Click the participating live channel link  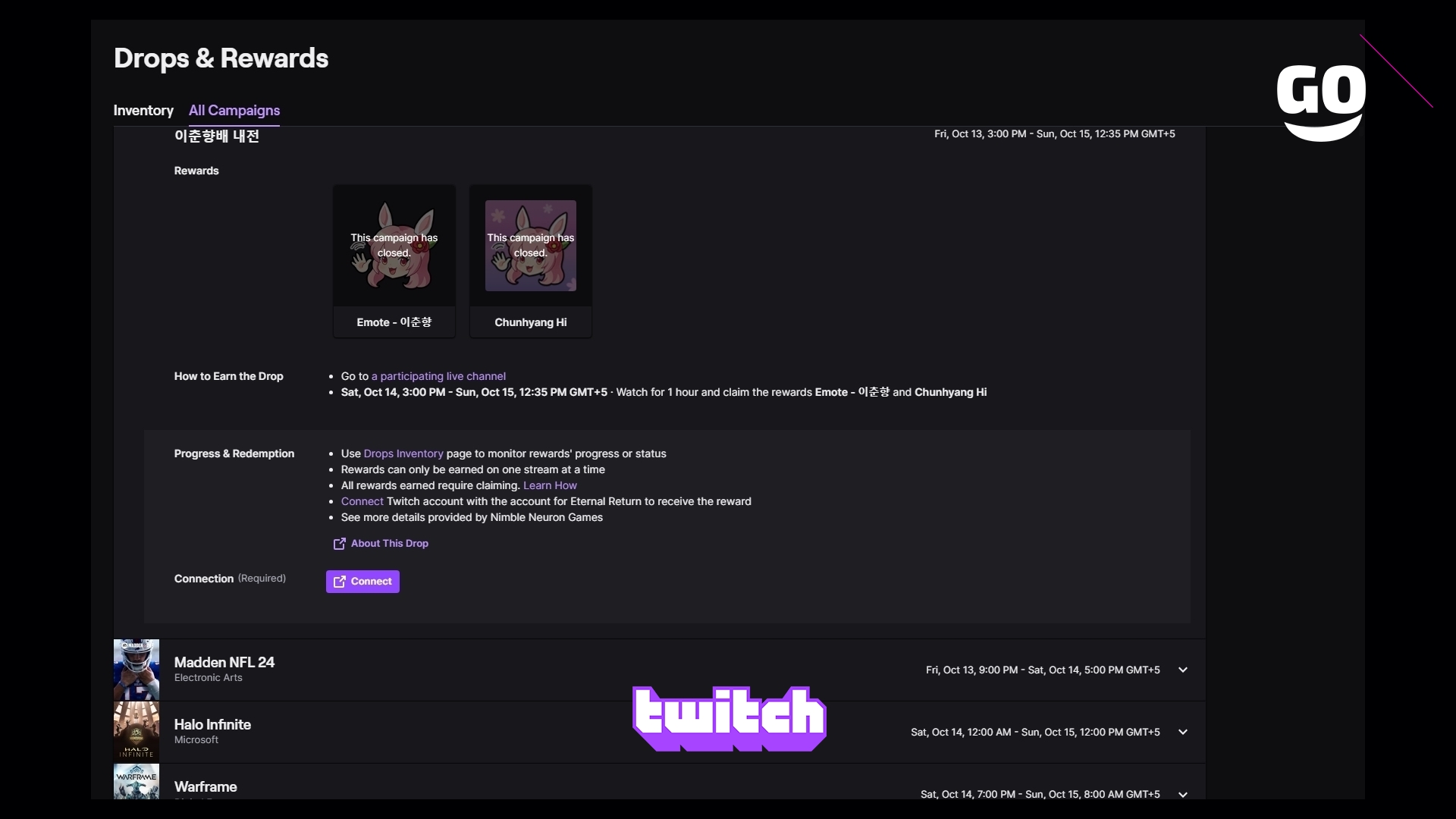(438, 376)
